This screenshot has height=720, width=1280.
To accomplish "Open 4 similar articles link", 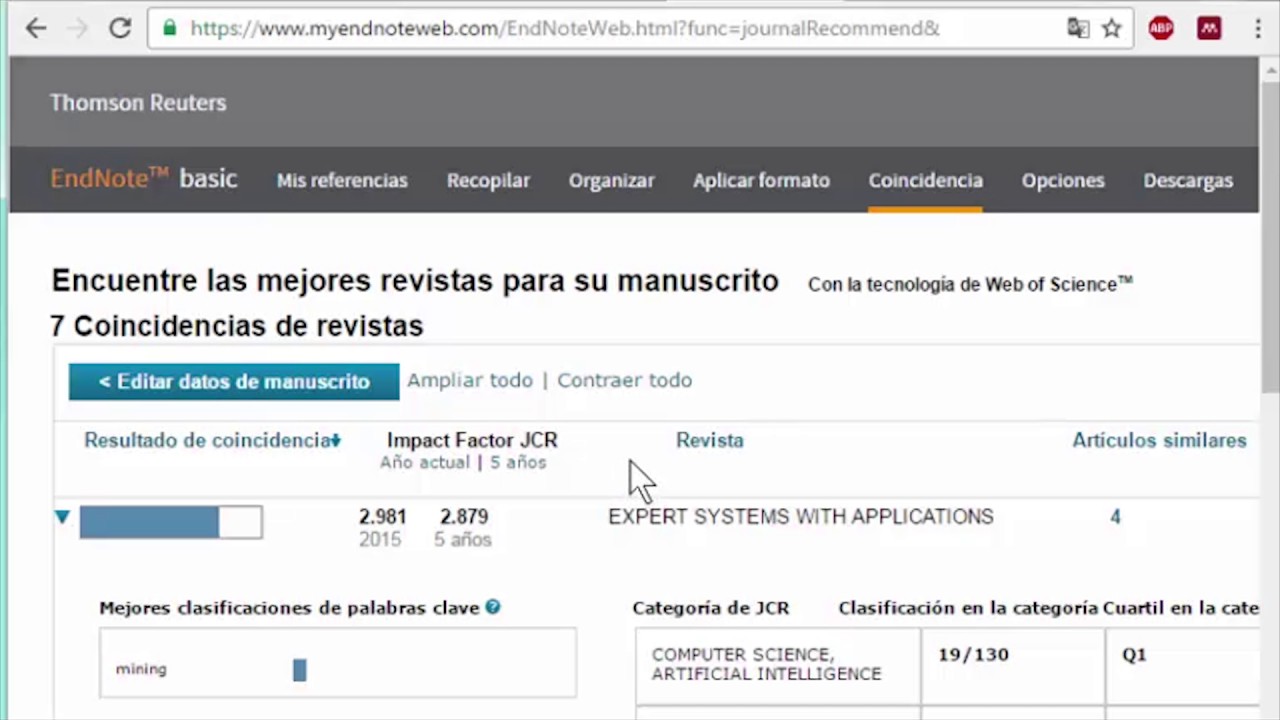I will pos(1115,517).
